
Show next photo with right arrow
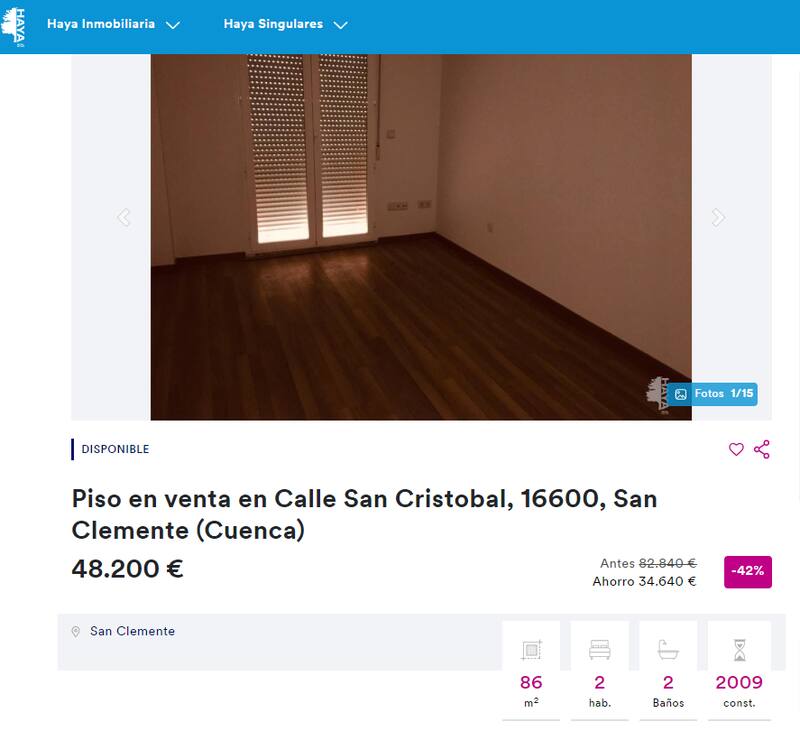(x=718, y=217)
